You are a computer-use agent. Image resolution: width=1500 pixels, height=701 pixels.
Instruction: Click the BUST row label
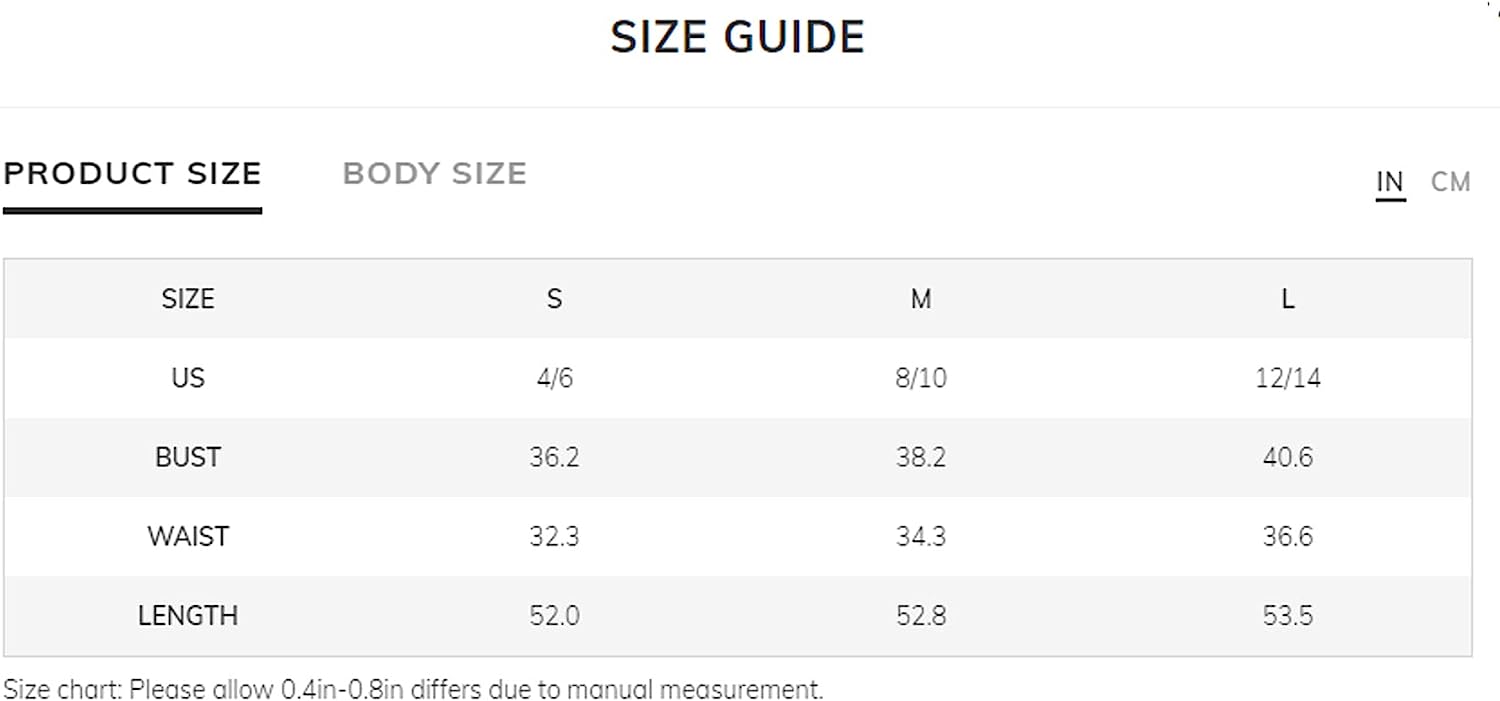(x=188, y=457)
